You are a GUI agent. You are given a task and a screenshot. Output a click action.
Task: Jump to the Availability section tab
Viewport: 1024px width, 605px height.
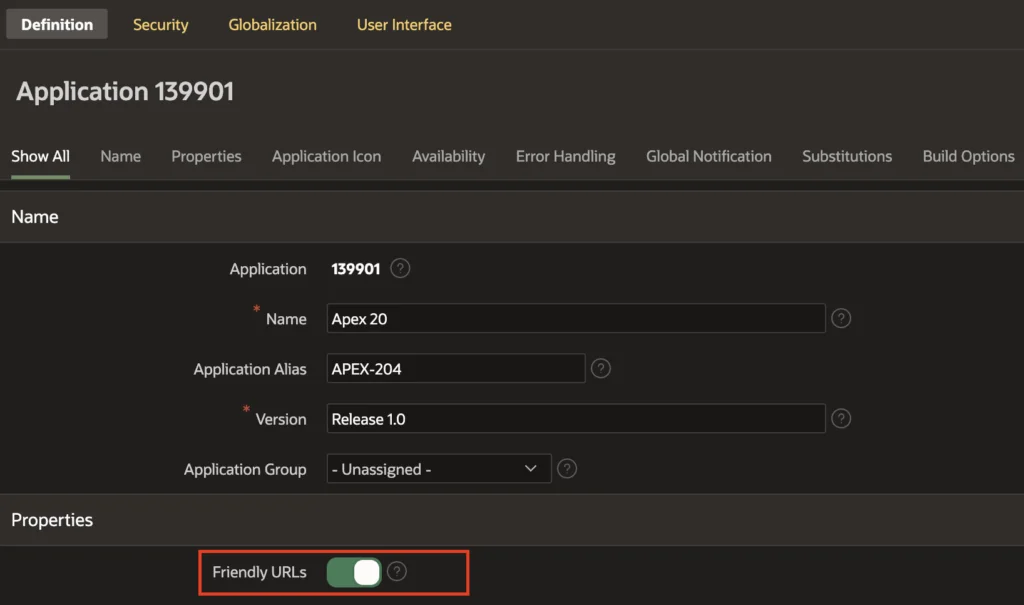pos(449,157)
